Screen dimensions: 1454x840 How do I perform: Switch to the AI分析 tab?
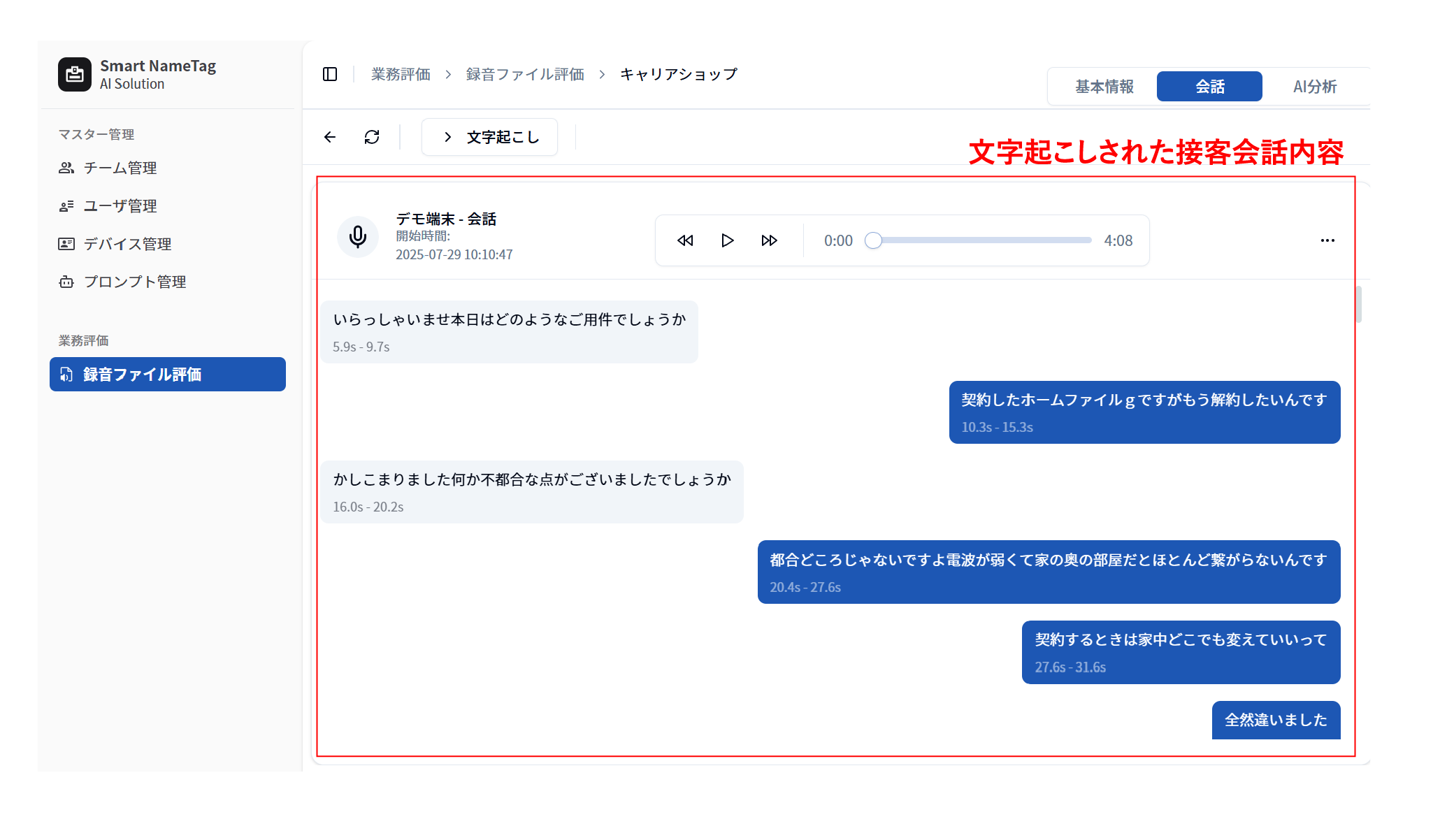click(1314, 87)
